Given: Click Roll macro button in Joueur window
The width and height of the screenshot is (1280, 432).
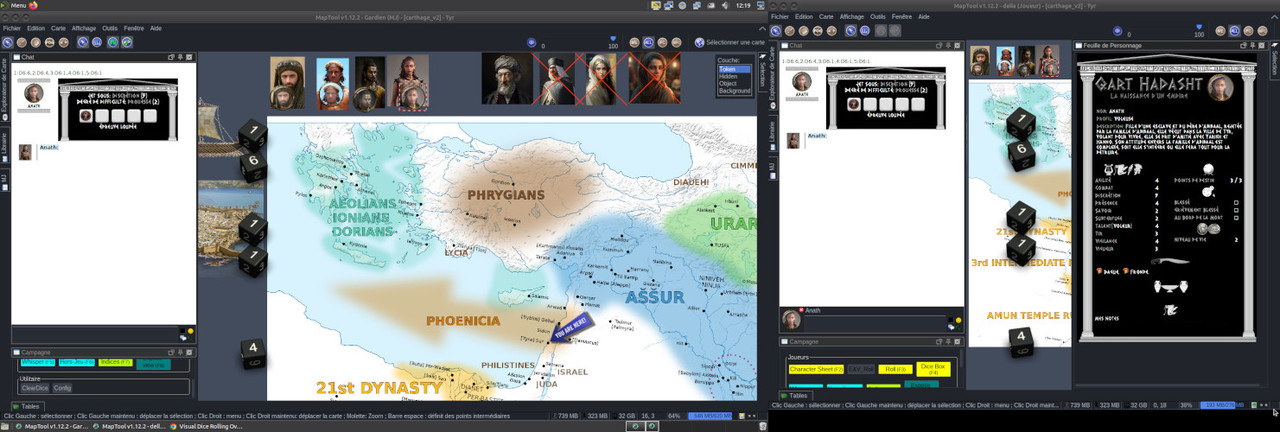Looking at the screenshot, I should [895, 369].
